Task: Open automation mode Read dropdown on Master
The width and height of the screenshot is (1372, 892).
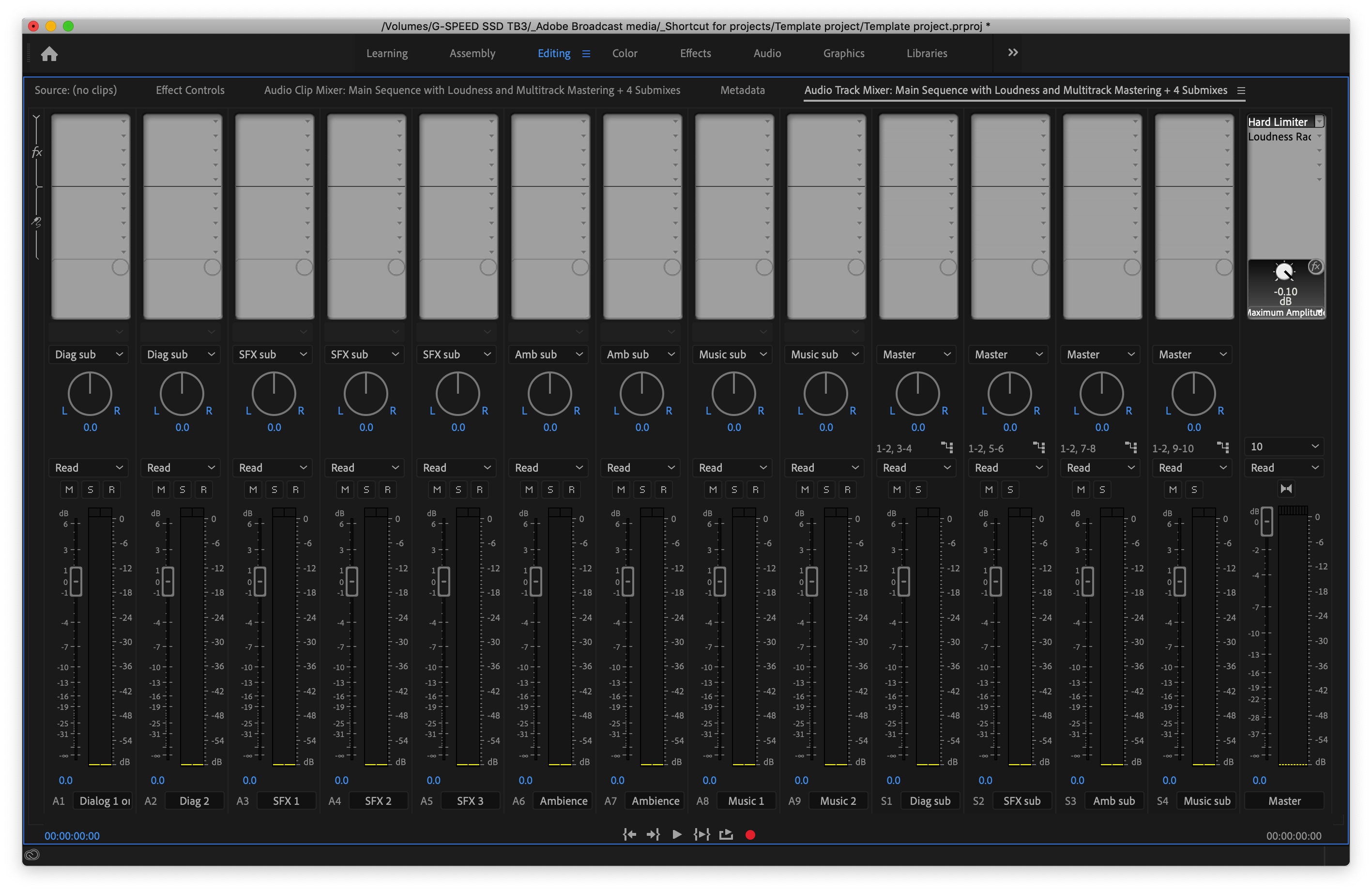Action: coord(1284,468)
